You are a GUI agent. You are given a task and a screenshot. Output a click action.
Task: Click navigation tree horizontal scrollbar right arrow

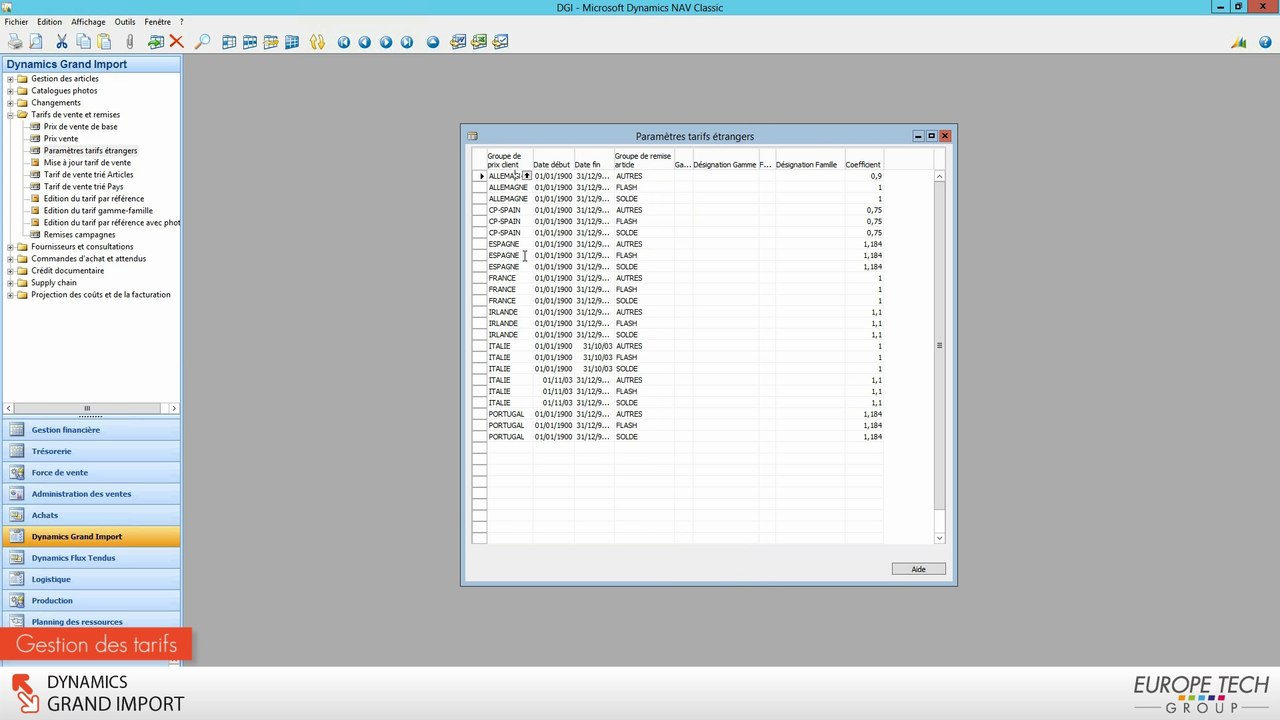click(173, 408)
